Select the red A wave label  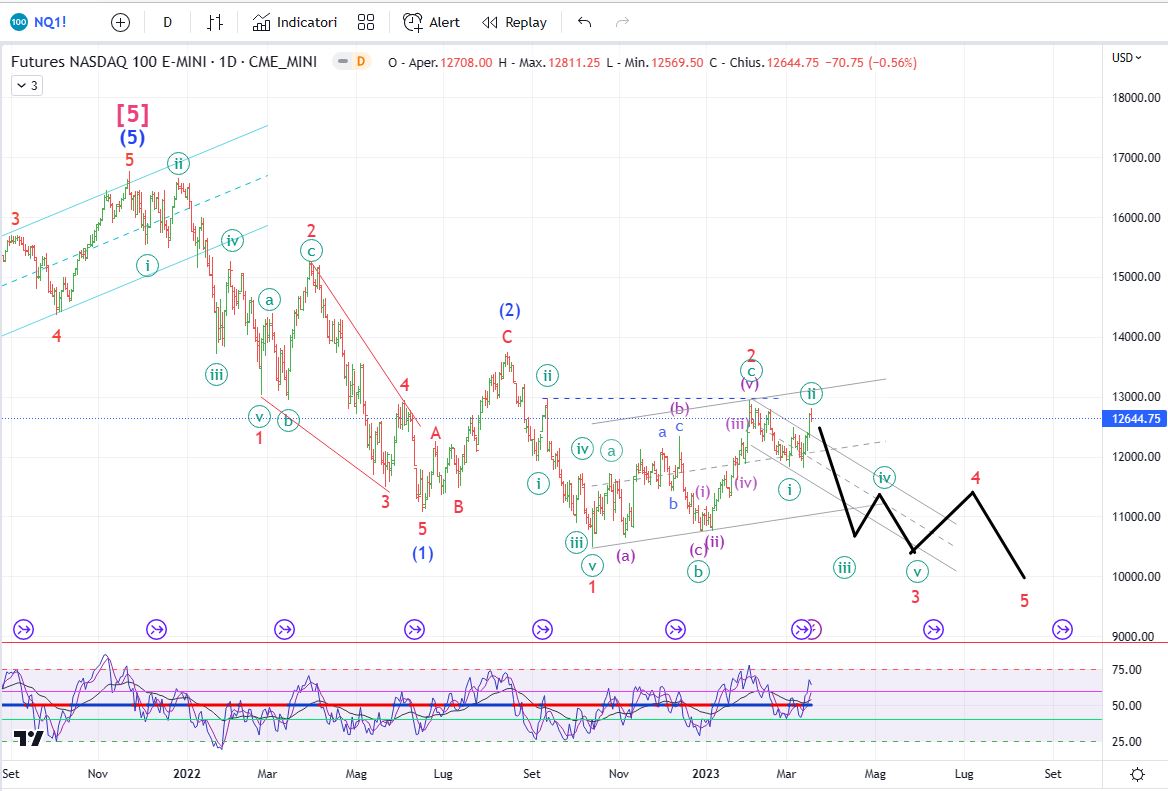pyautogui.click(x=436, y=433)
